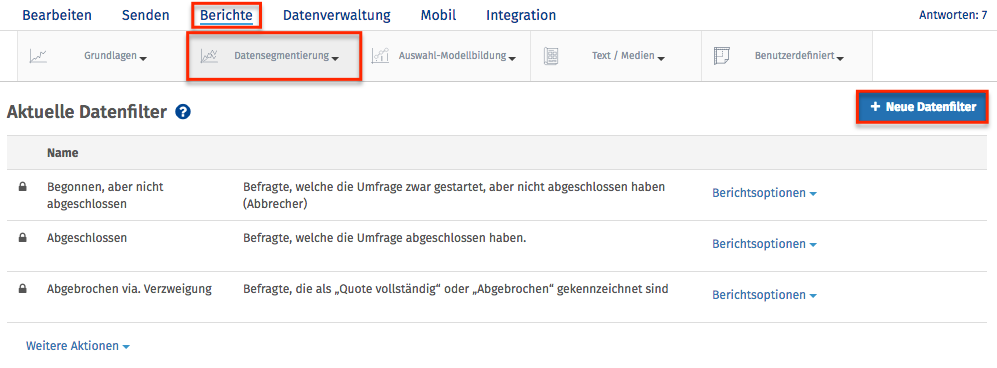The image size is (997, 368).
Task: Click the Name column header
Action: (62, 153)
